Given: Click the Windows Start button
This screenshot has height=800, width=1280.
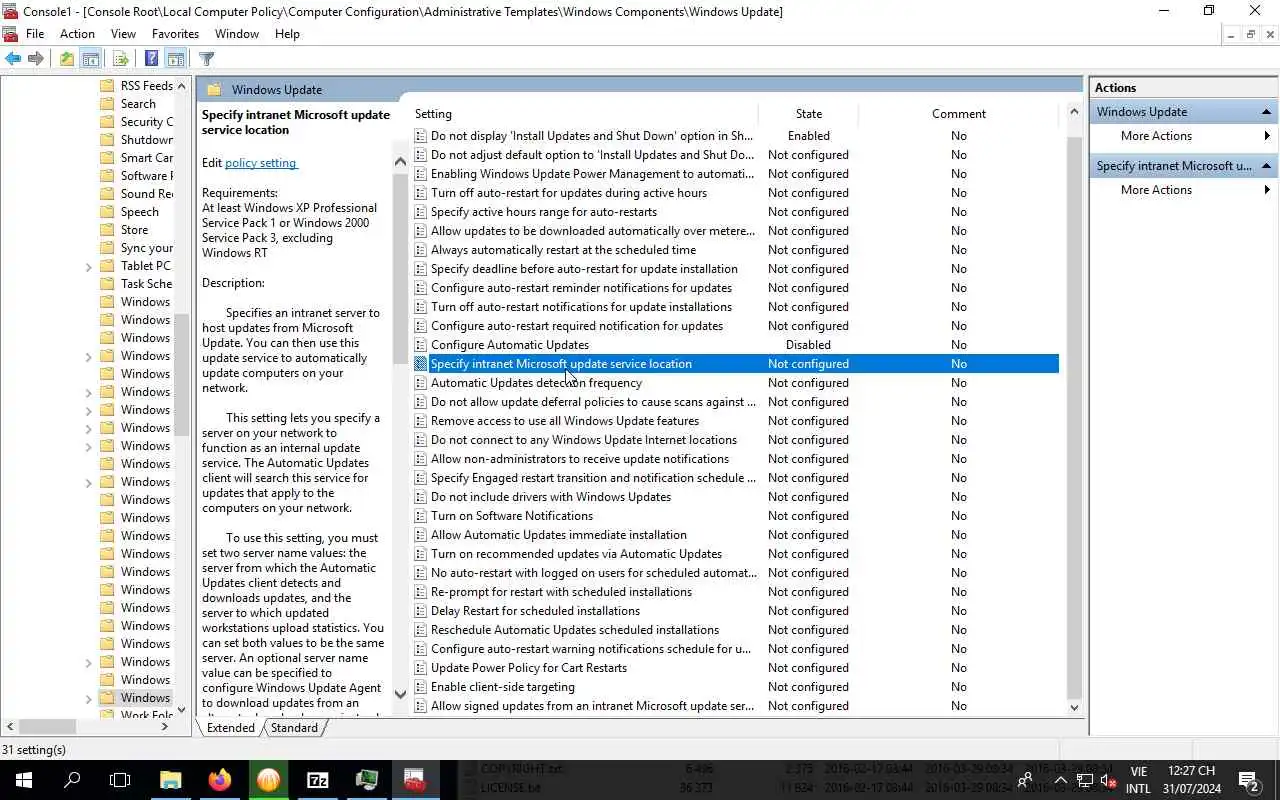Looking at the screenshot, I should coord(23,780).
